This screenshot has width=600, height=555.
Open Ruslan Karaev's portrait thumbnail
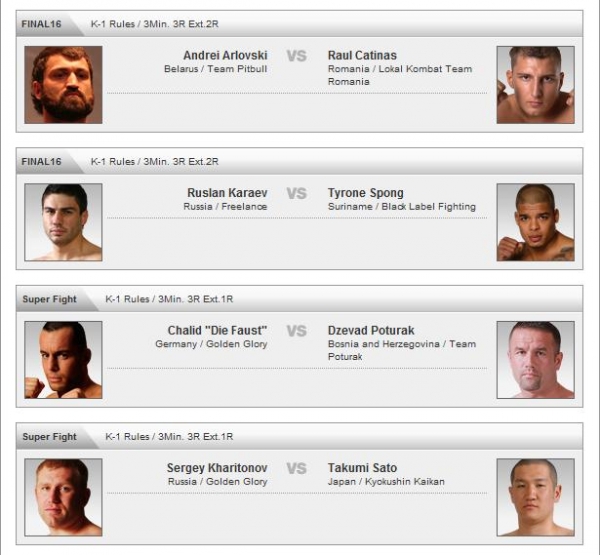[x=63, y=222]
